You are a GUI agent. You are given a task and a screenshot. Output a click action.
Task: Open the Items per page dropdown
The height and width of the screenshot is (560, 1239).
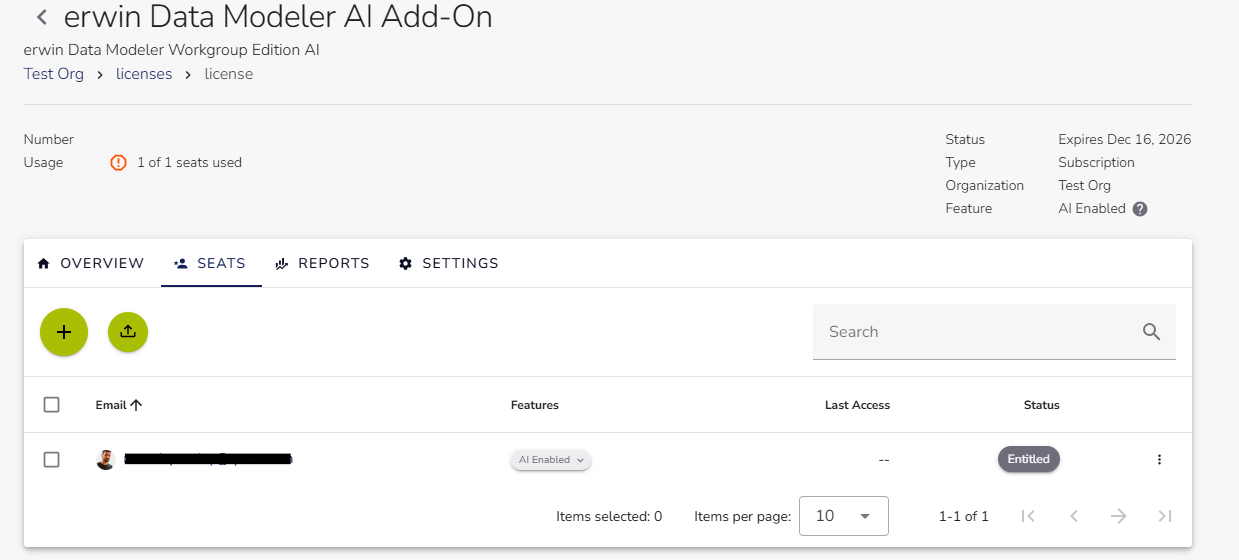844,516
